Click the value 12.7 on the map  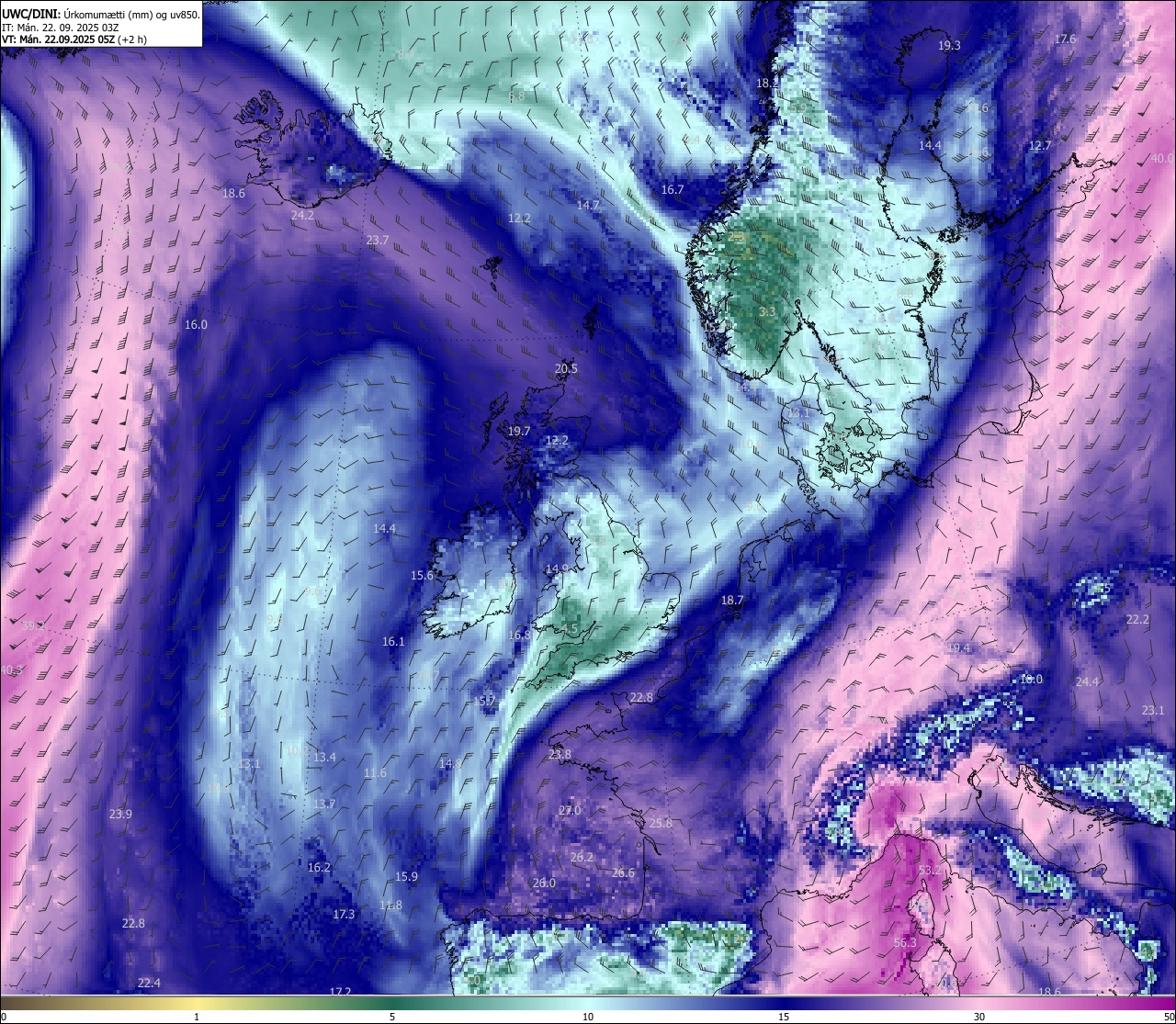pos(1039,146)
